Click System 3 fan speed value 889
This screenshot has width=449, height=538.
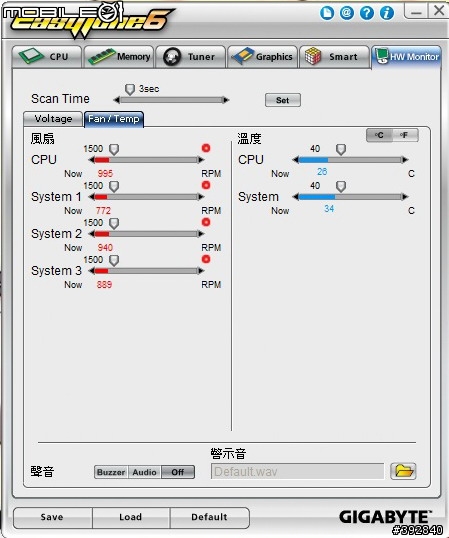coord(104,285)
